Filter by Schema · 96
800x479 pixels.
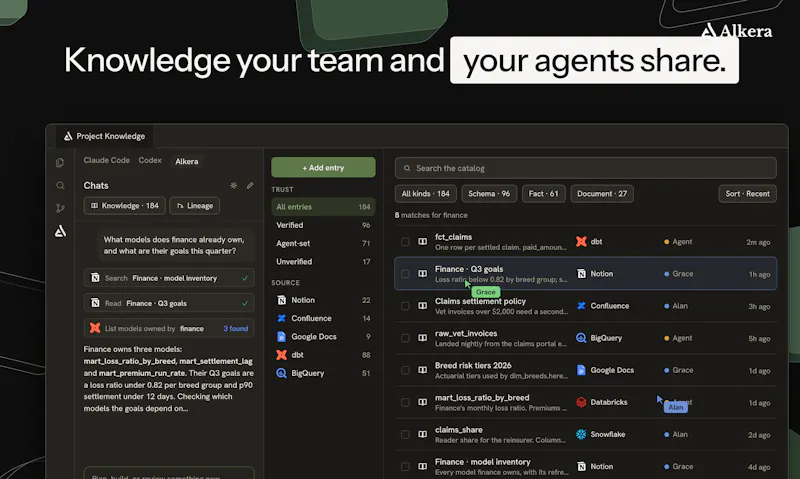pos(489,194)
